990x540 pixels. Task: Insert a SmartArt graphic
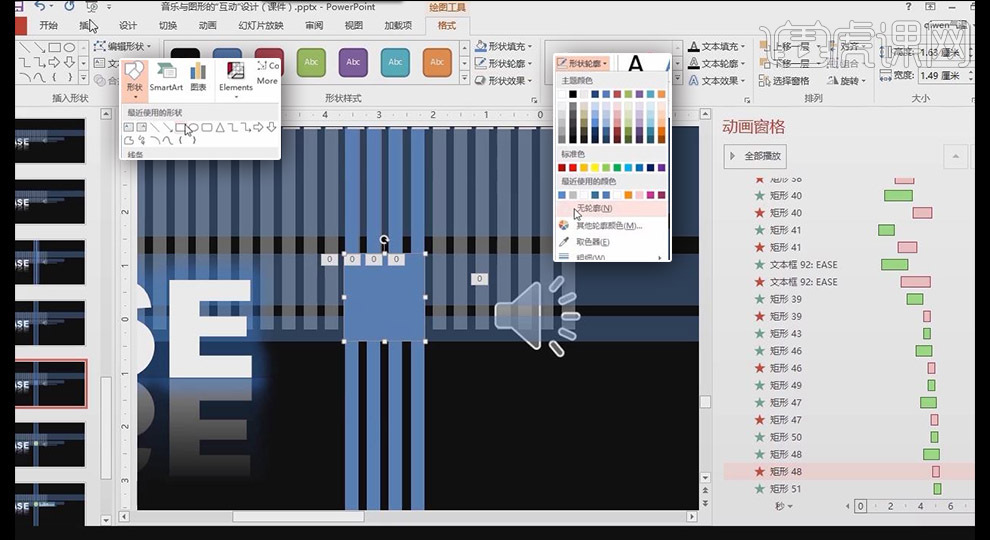(166, 78)
